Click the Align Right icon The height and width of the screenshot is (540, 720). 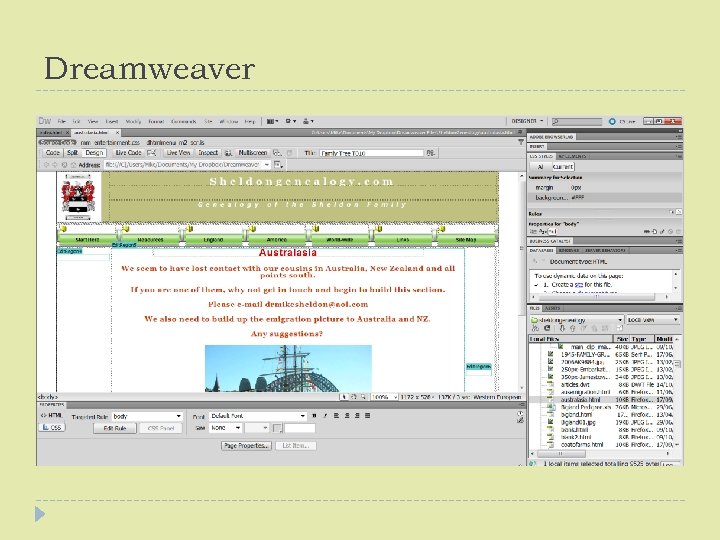pyautogui.click(x=357, y=416)
